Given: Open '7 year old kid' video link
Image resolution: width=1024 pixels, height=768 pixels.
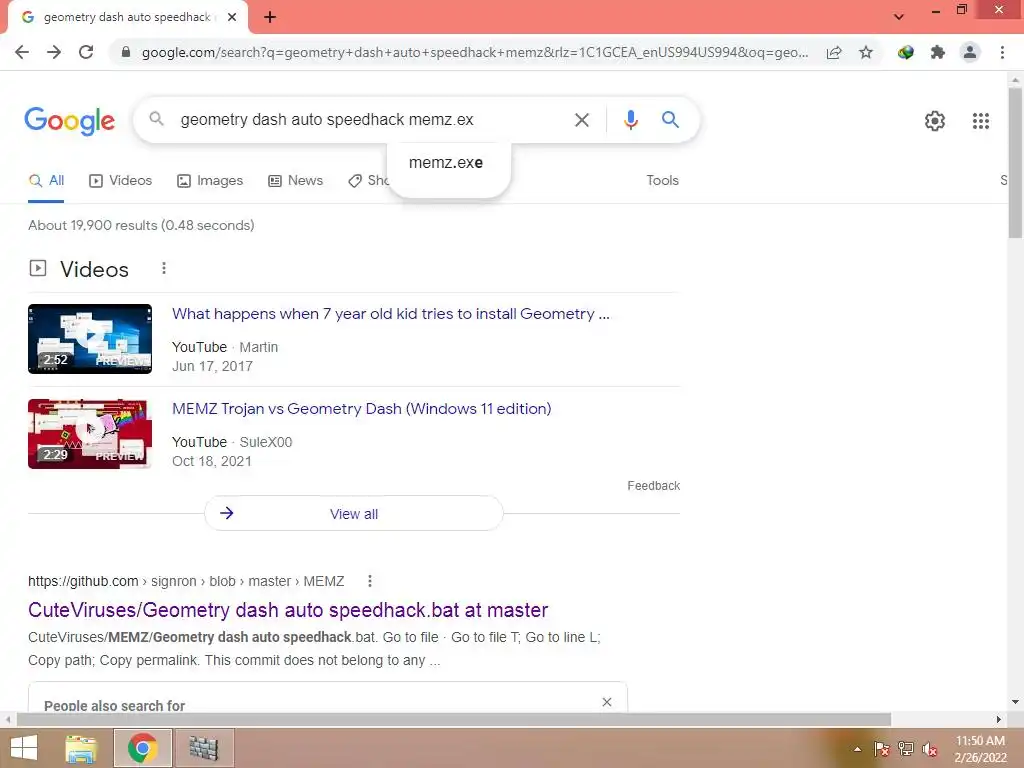Looking at the screenshot, I should click(x=391, y=314).
